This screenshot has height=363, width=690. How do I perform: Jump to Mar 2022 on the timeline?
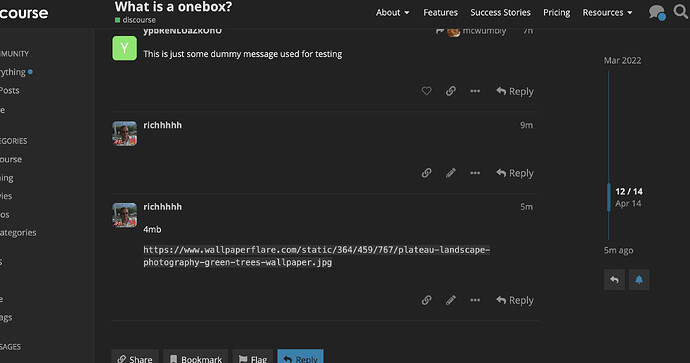[622, 60]
